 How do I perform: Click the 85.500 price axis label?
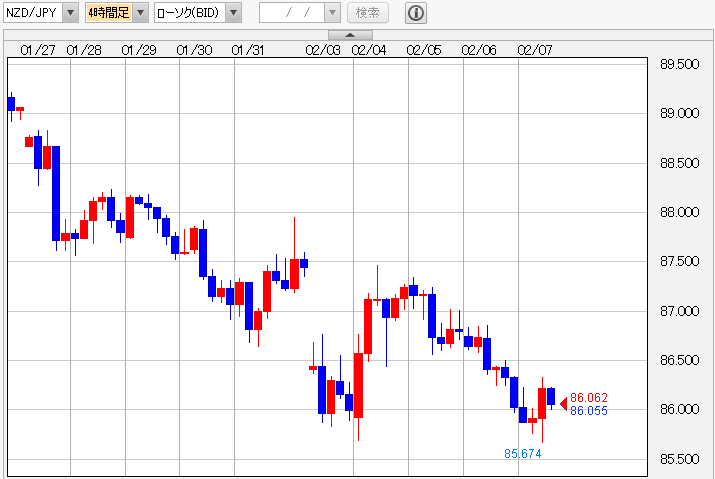[x=680, y=460]
